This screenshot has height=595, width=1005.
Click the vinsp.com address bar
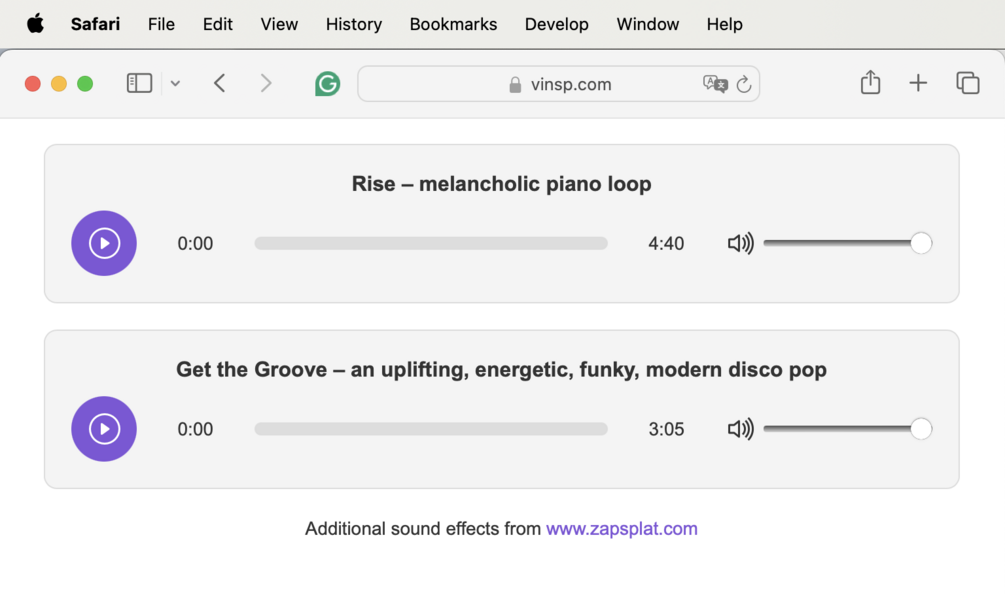coord(560,84)
